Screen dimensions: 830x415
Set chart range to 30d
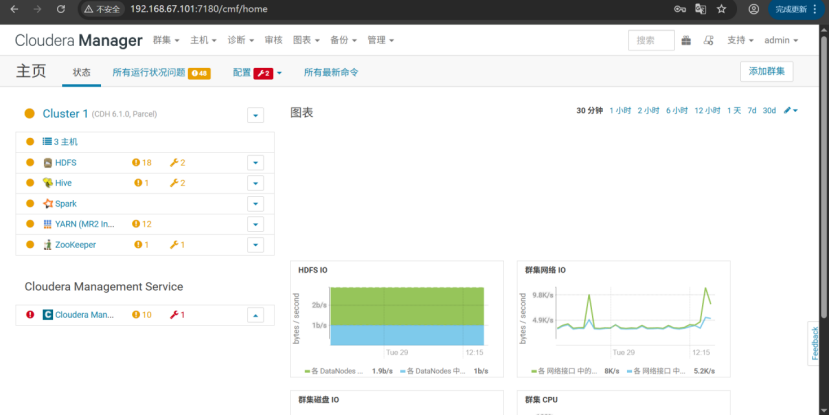point(769,111)
